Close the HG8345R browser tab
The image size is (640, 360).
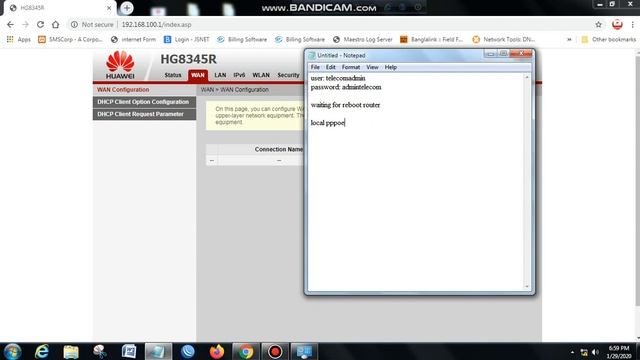coord(109,8)
